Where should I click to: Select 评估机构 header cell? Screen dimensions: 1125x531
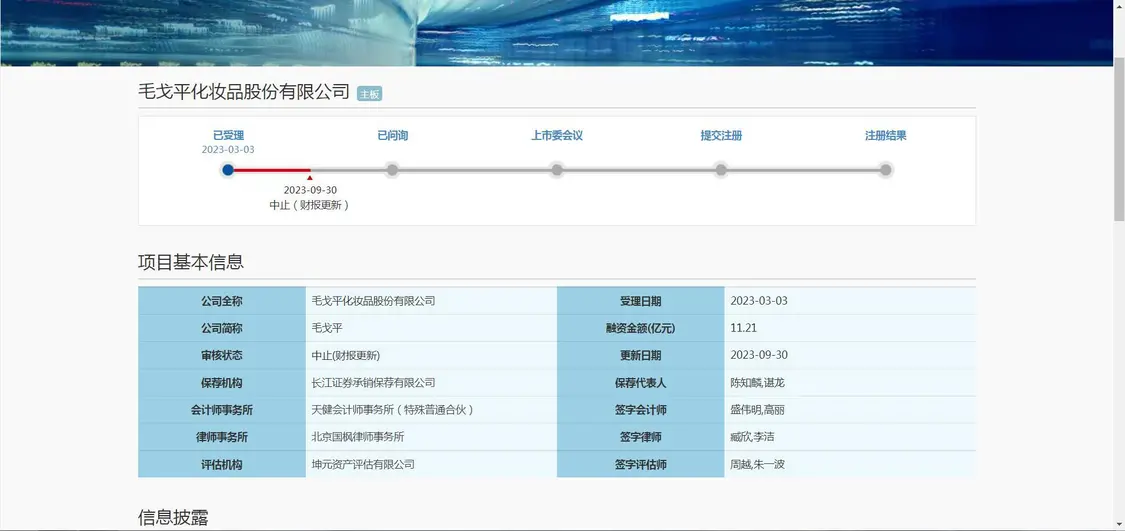[222, 464]
